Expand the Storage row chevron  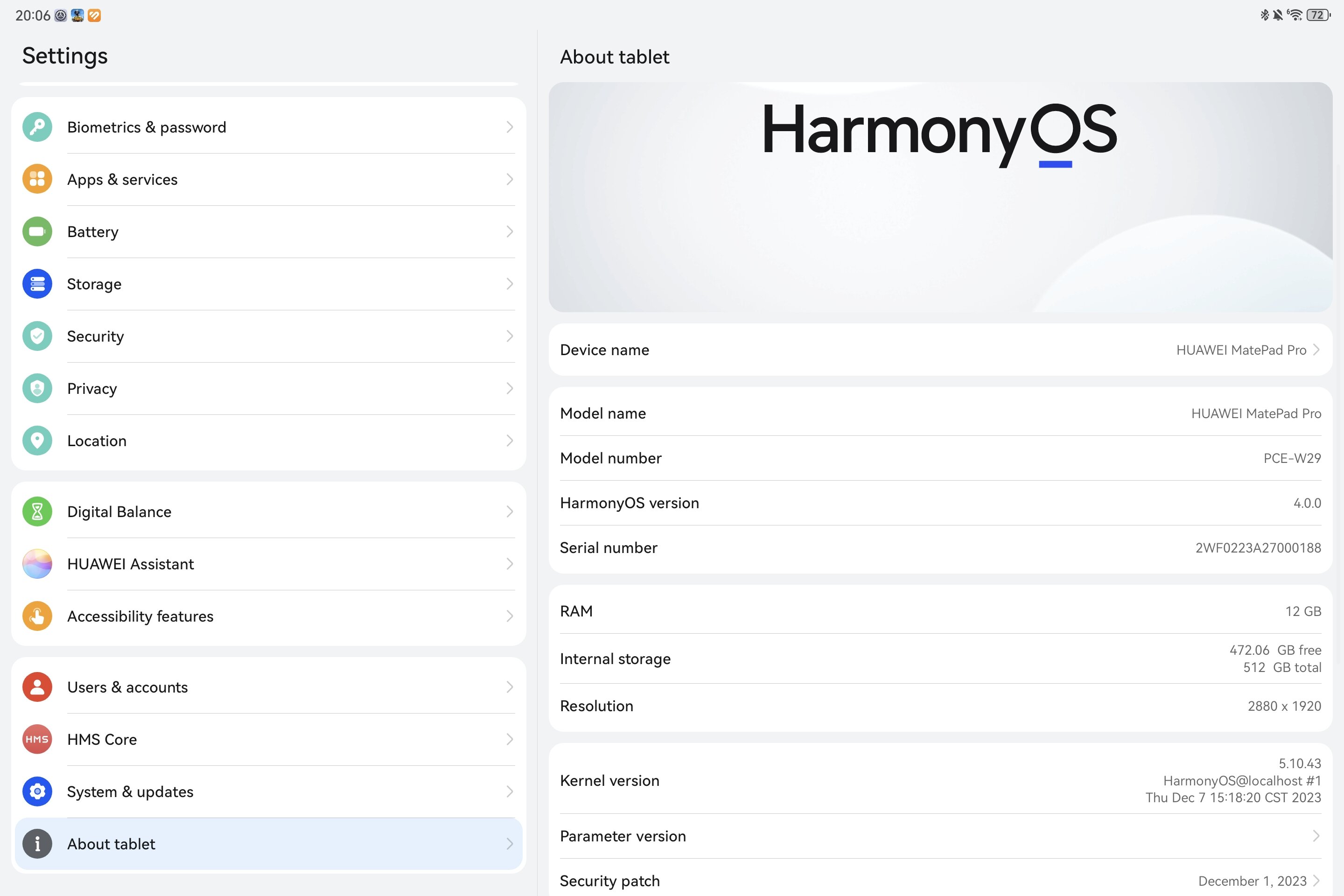click(x=509, y=284)
